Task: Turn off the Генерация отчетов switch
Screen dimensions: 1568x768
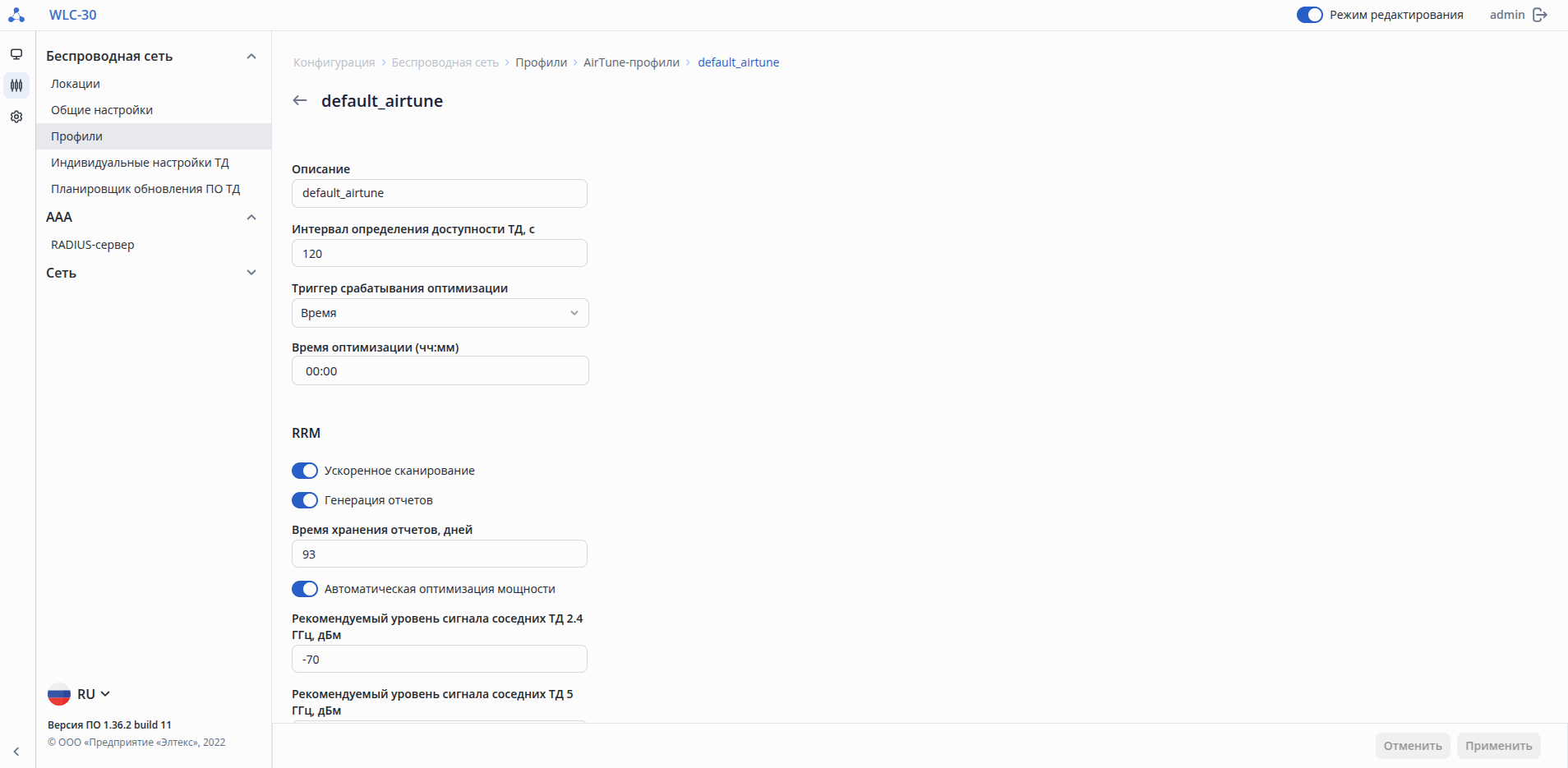Action: tap(305, 500)
